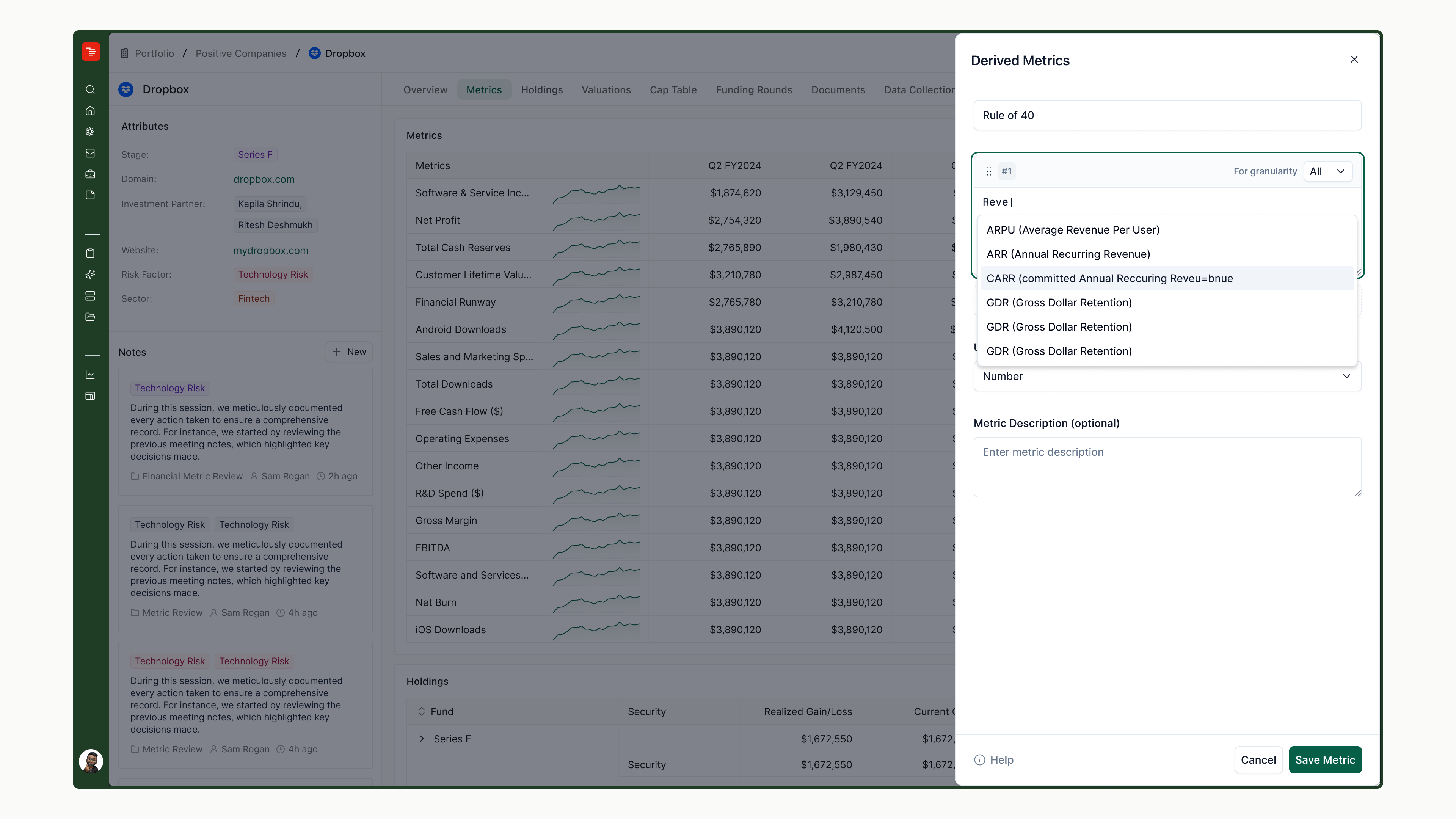
Task: Open the Documents tab
Action: [838, 90]
